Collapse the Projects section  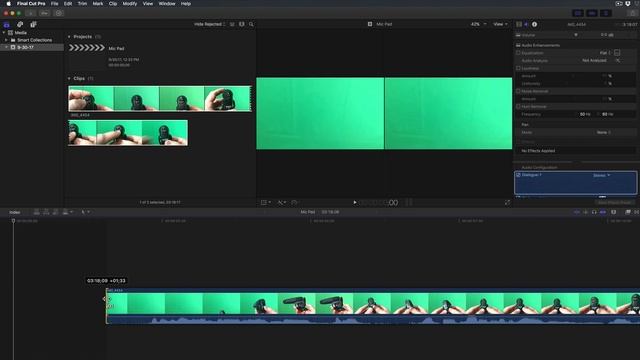(69, 37)
